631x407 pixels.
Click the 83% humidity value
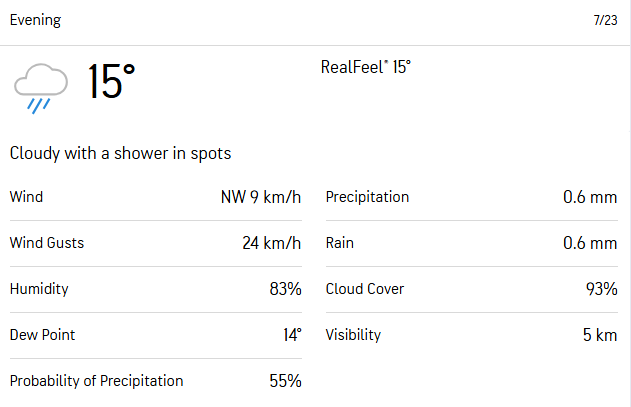click(284, 289)
